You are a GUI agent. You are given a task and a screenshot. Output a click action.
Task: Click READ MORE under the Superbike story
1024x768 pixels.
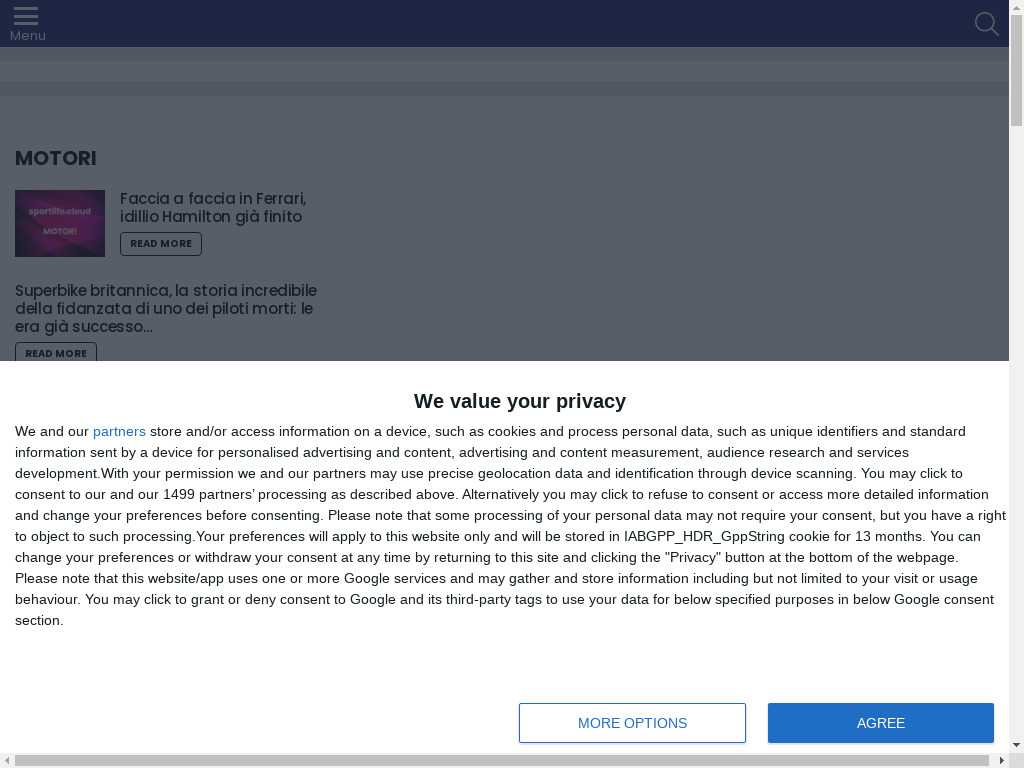click(x=56, y=353)
